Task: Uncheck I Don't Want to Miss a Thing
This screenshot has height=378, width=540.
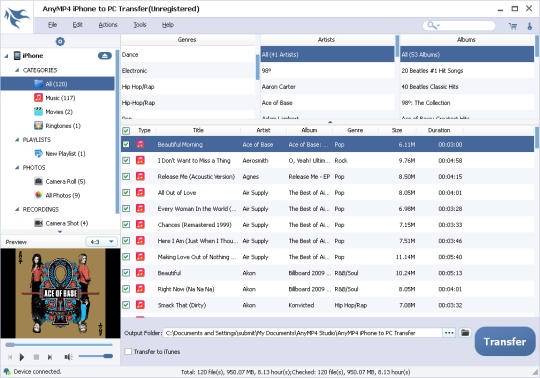Action: click(x=126, y=160)
